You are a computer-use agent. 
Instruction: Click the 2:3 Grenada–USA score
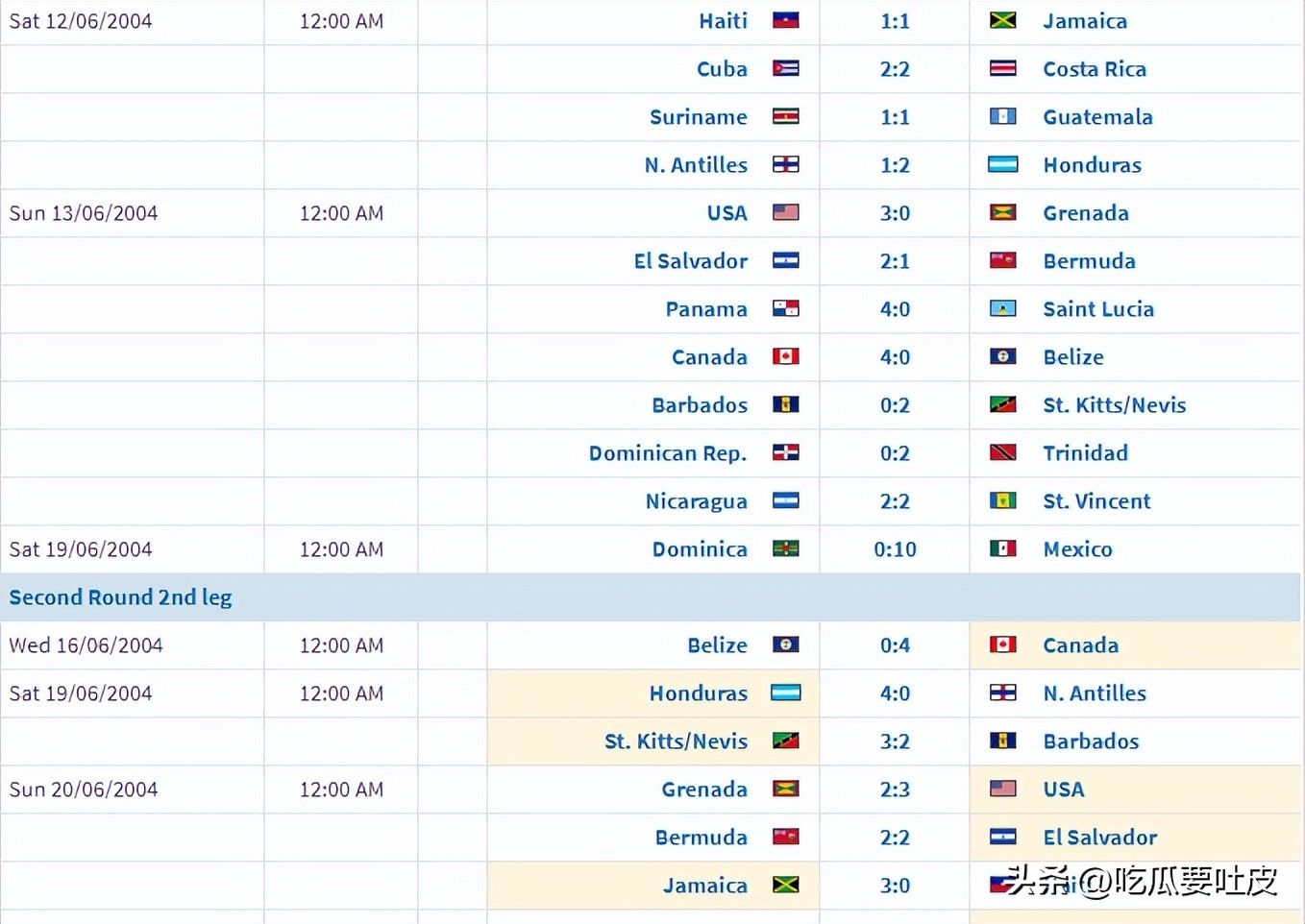click(895, 790)
